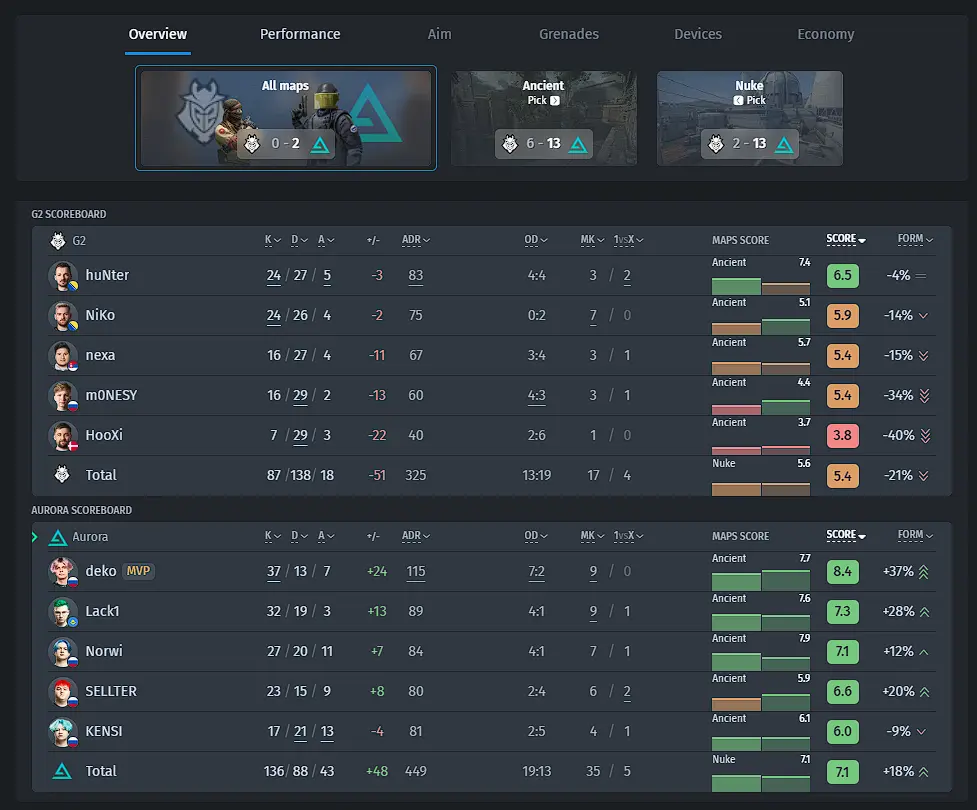Sort G2 scoreboard by MK
Screen dimensions: 977x810
point(592,240)
